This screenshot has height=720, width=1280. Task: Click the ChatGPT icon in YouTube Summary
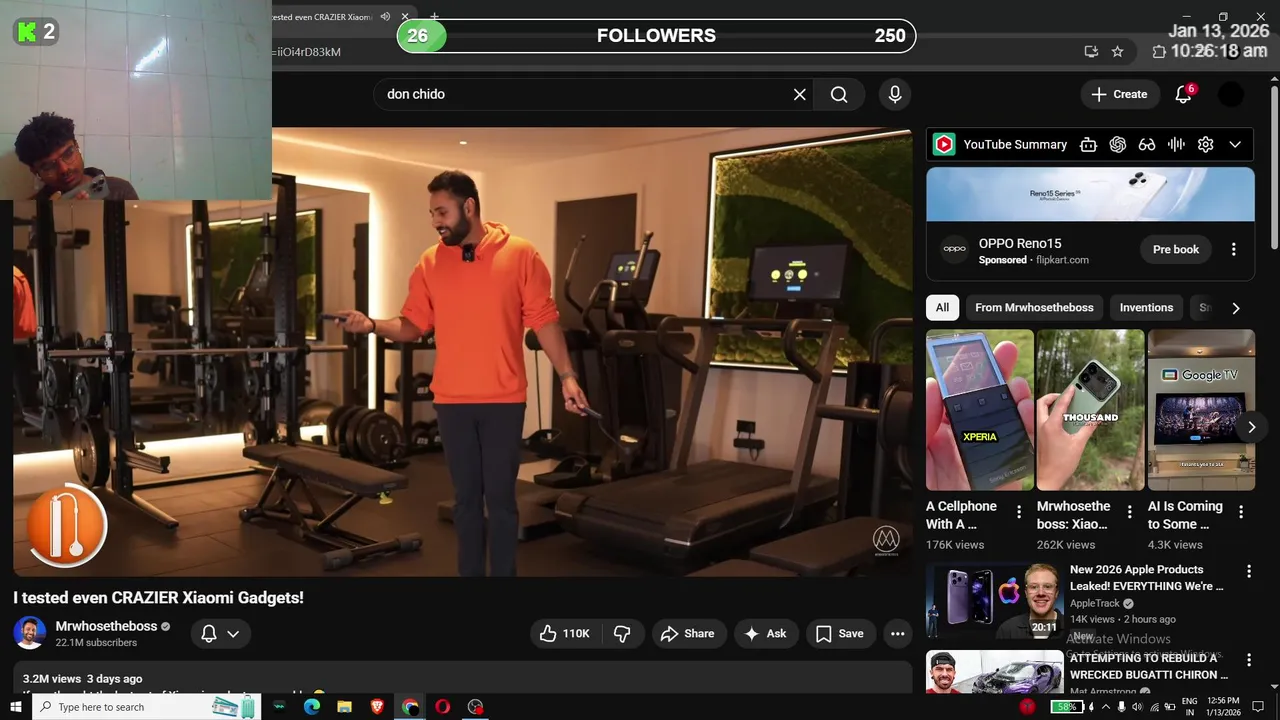point(1118,144)
